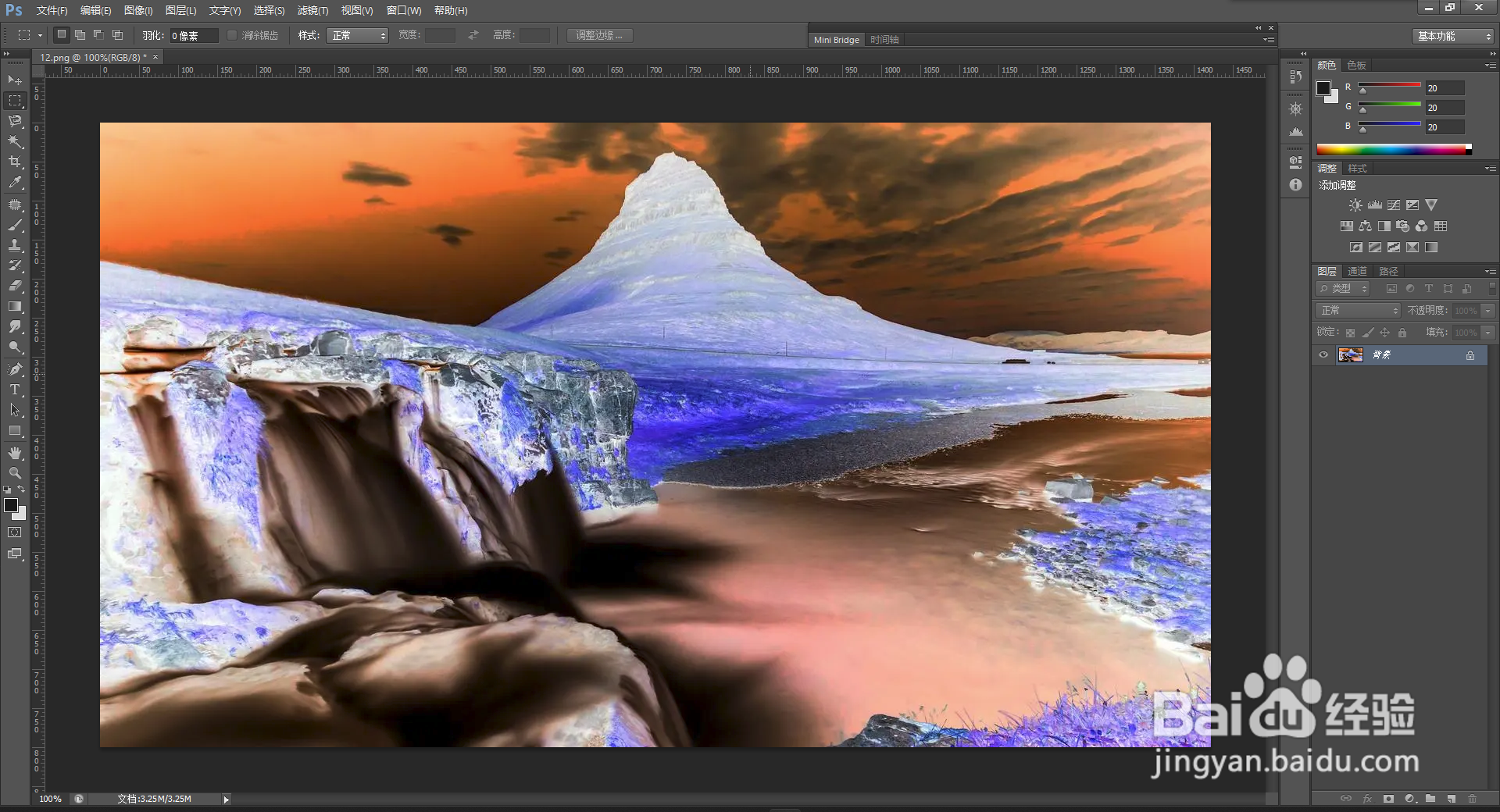The image size is (1500, 812).
Task: Open the 填充 fill dropdown arrow
Action: pos(1488,333)
